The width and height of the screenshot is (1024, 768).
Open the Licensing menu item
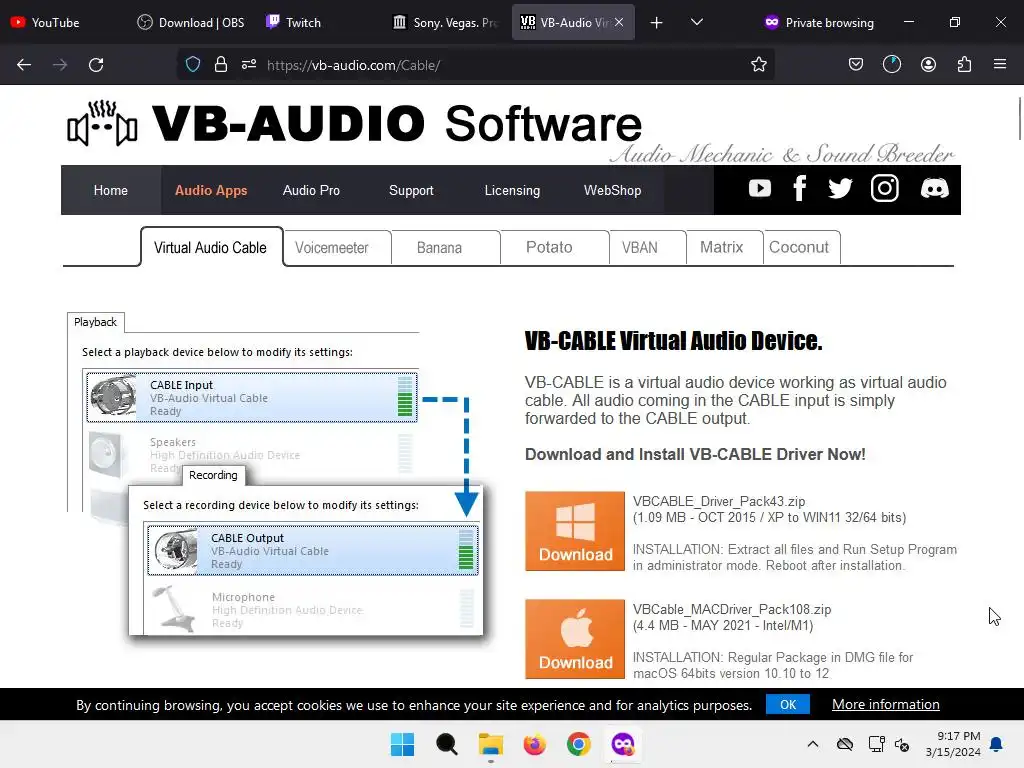coord(512,190)
